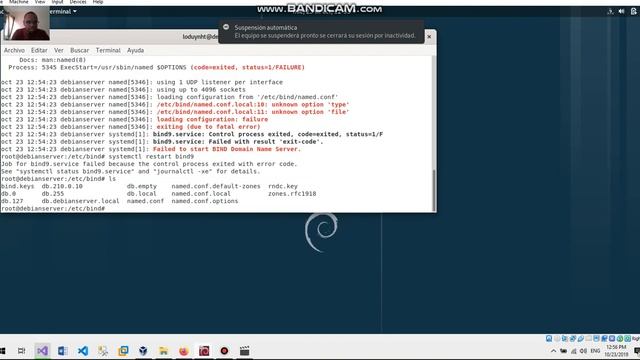This screenshot has height=360, width=640.
Task: Open GNOME network status icon in top bar
Action: (x=610, y=11)
